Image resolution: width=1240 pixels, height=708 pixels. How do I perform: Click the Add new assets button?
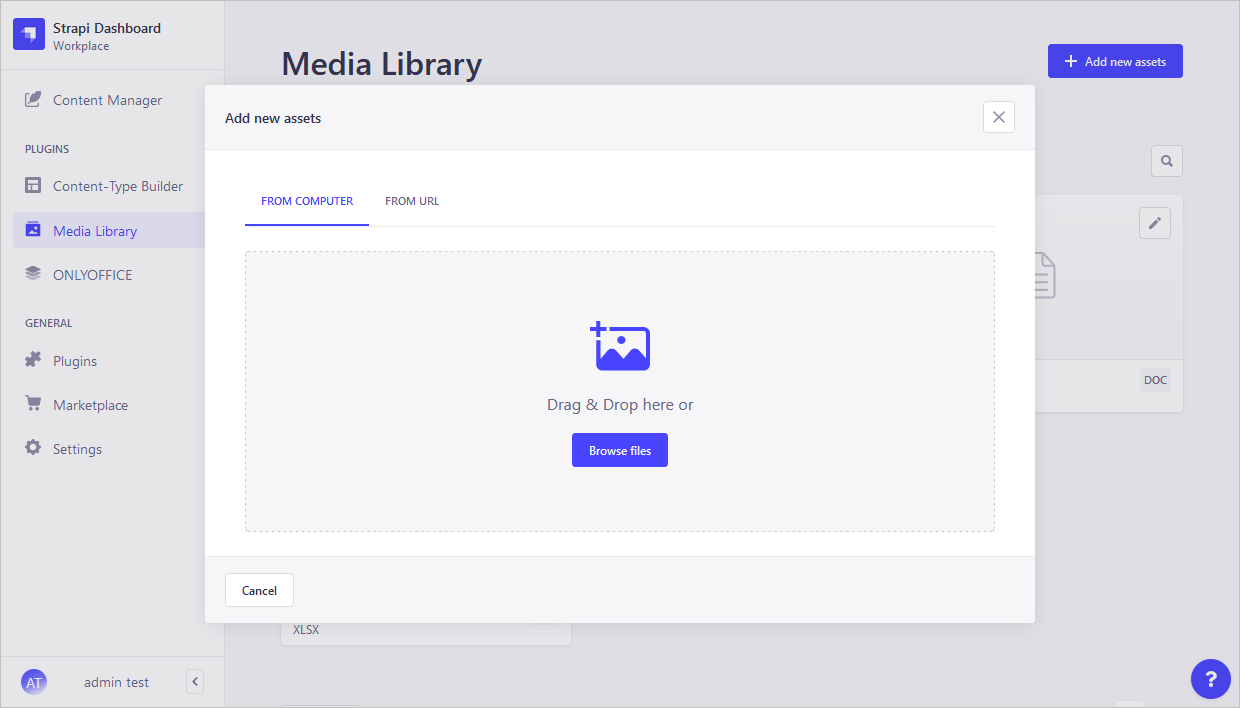tap(1115, 60)
